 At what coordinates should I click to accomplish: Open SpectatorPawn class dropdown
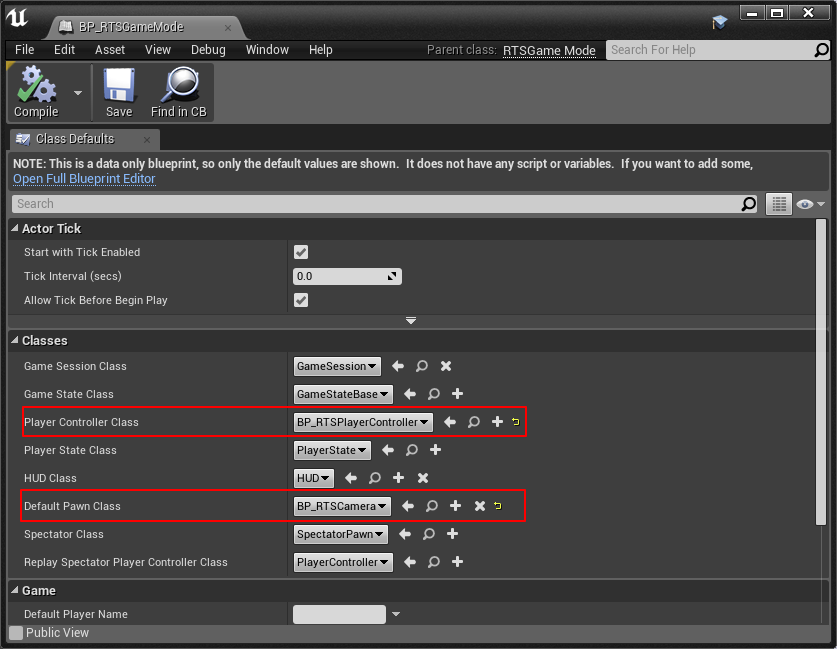(341, 534)
